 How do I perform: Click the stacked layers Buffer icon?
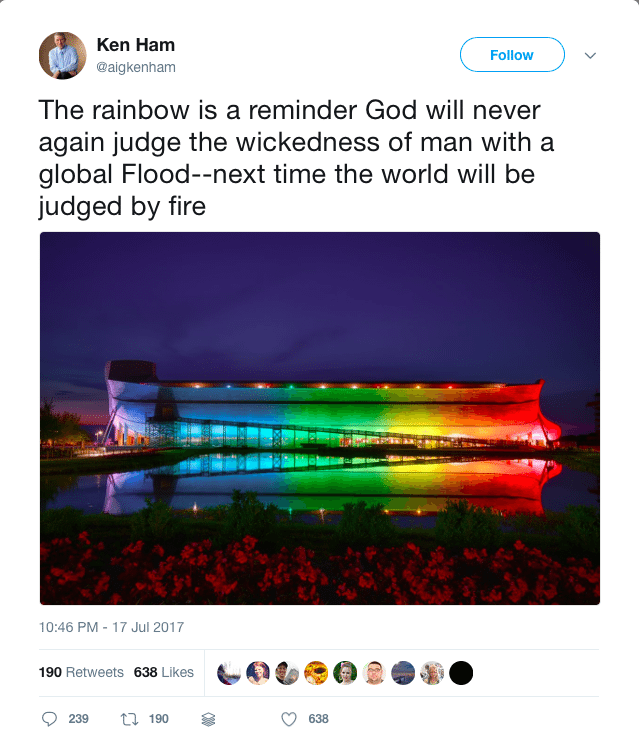click(x=209, y=719)
